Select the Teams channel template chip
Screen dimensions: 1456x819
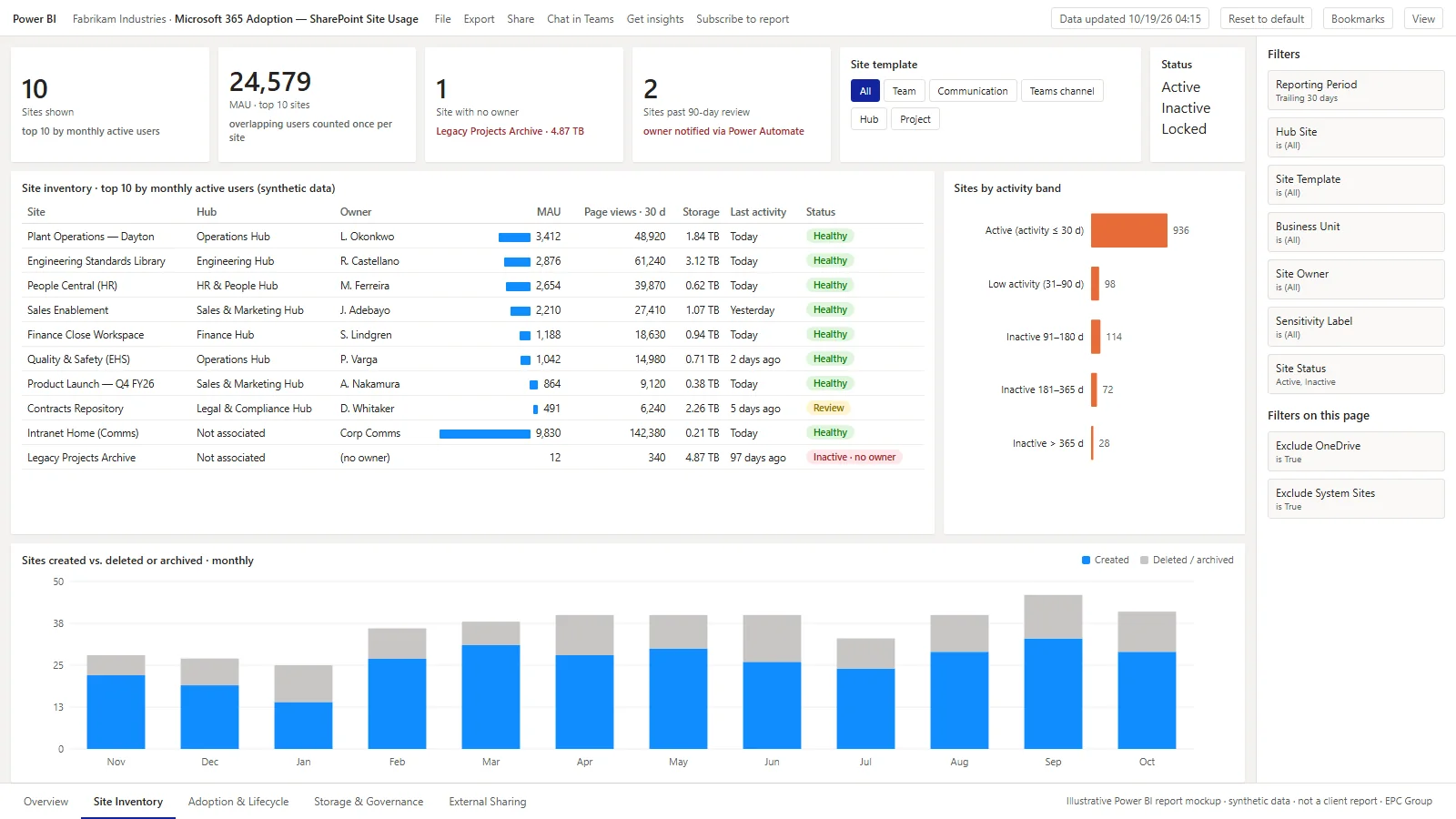(1062, 91)
